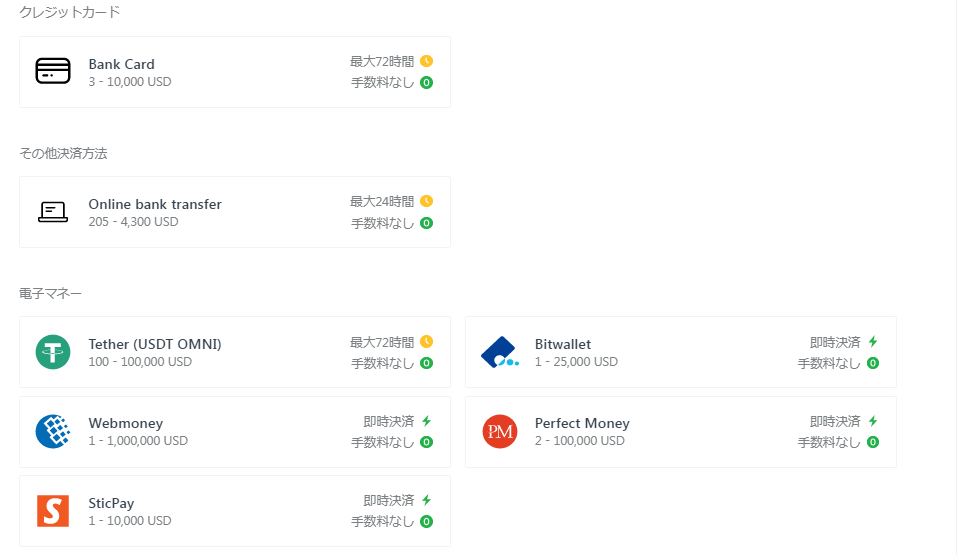This screenshot has width=957, height=555.
Task: Click the green Tether logo icon
Action: (x=53, y=352)
